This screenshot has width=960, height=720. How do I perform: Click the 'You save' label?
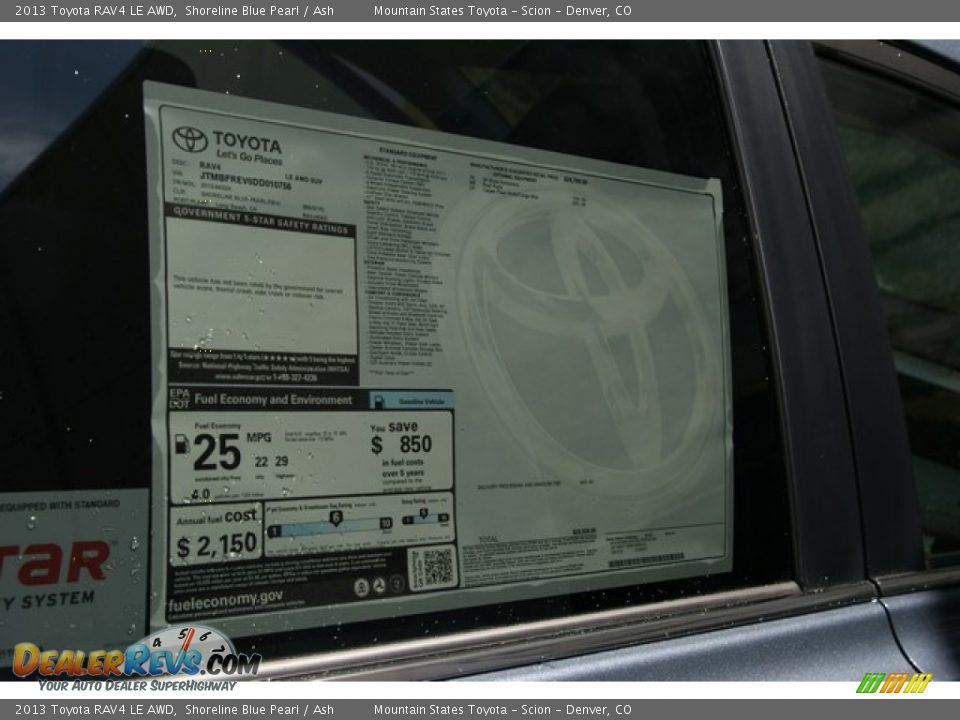(394, 427)
